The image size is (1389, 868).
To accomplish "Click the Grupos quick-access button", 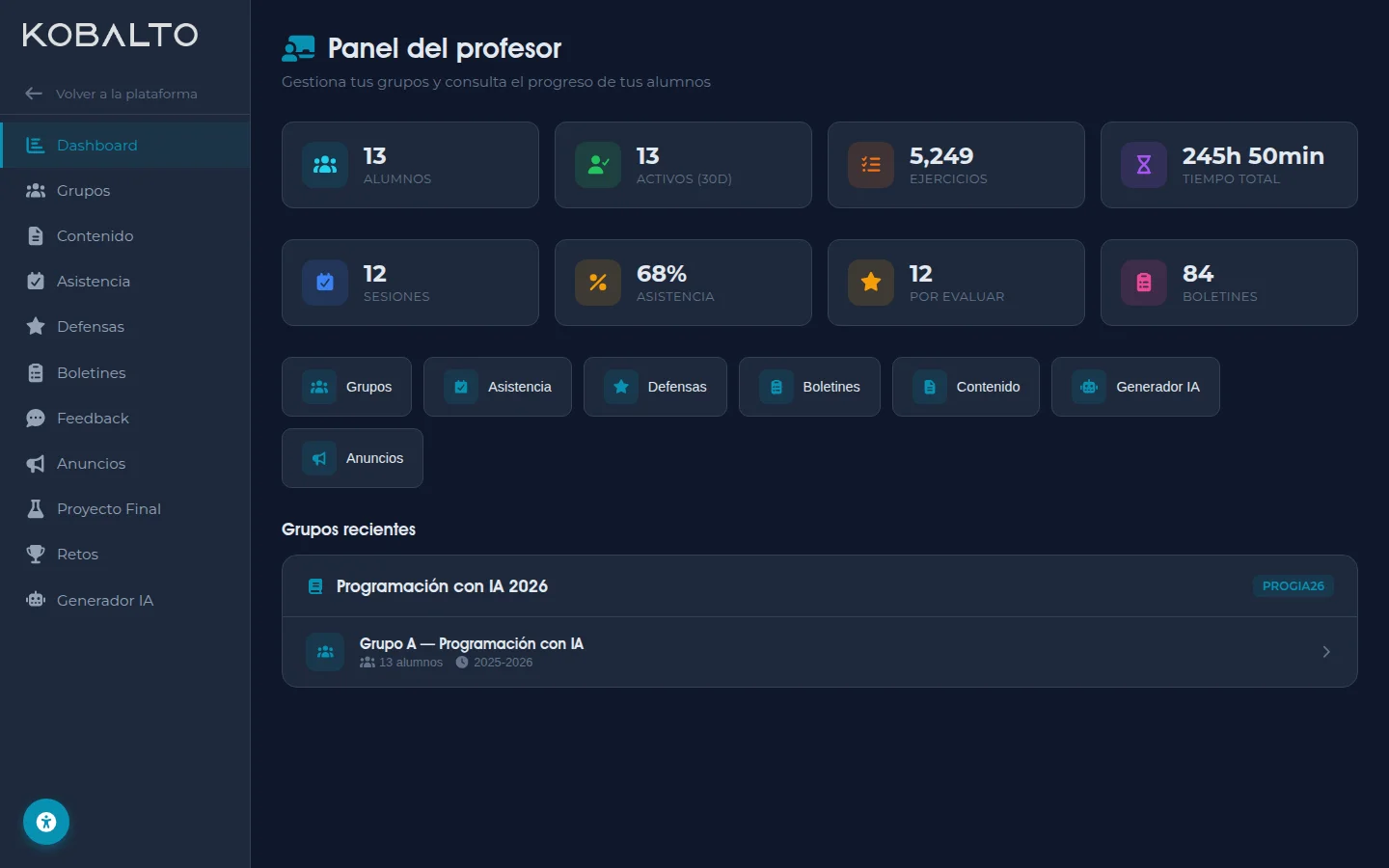I will tap(346, 387).
